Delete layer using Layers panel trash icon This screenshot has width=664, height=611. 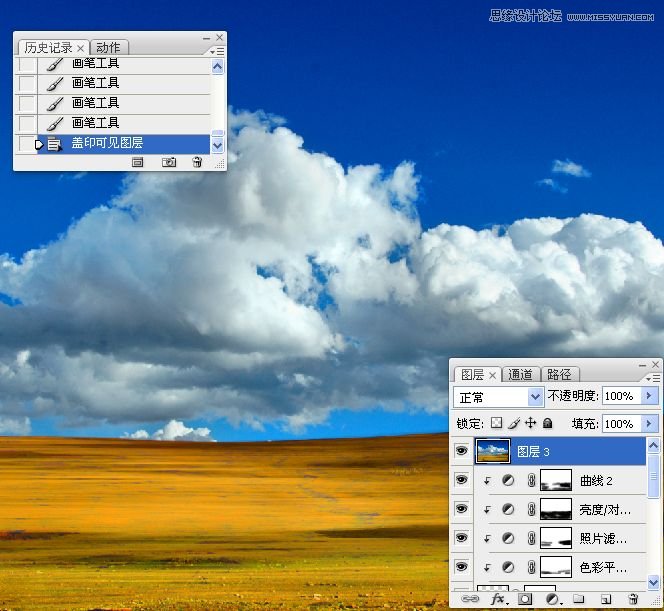point(633,599)
